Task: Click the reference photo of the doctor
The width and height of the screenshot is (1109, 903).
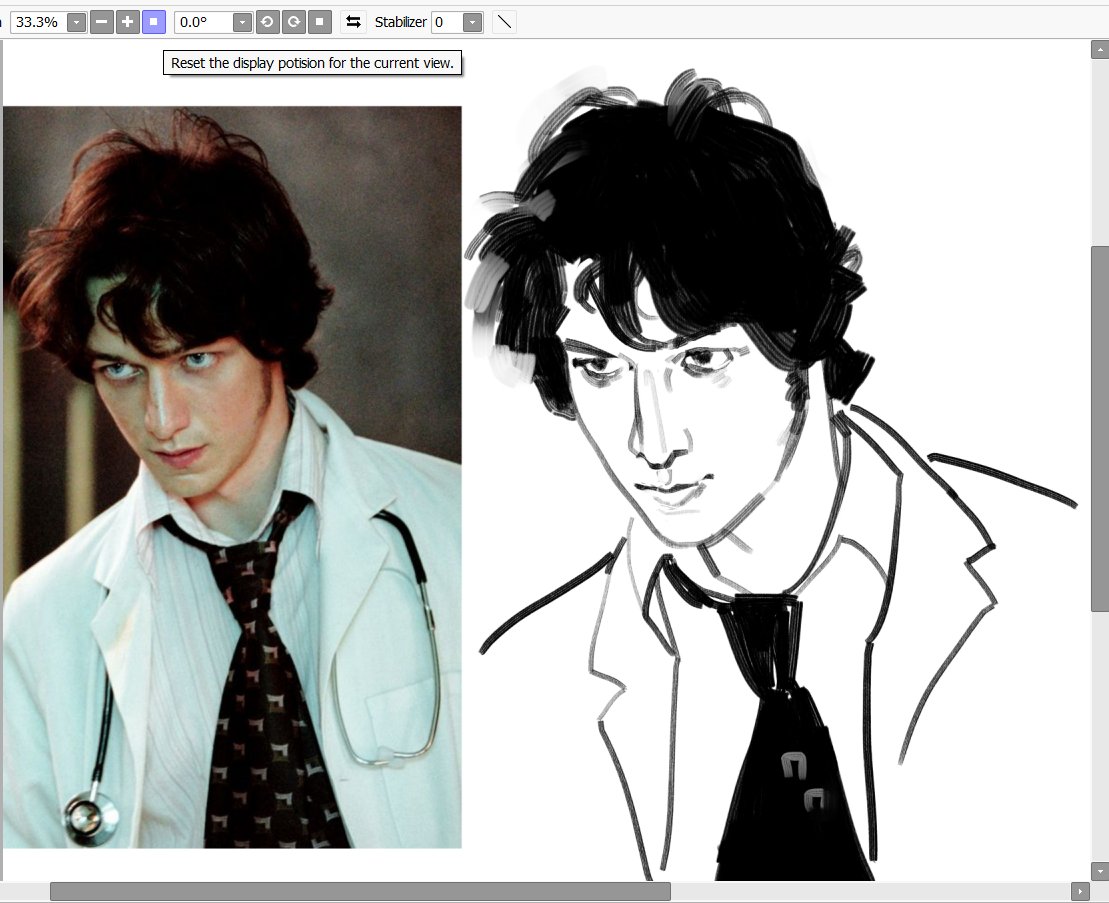Action: pos(232,477)
